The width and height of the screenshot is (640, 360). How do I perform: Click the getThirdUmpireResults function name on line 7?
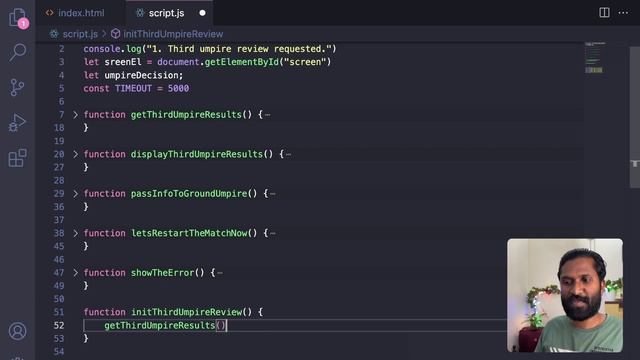[186, 115]
